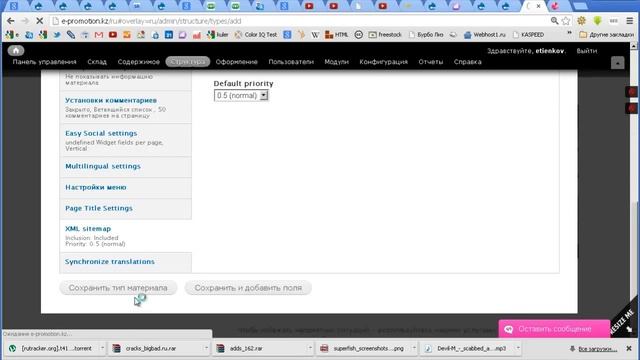Open Оставить сообщение chat widget
Screen dimensions: 640x360
point(554,329)
